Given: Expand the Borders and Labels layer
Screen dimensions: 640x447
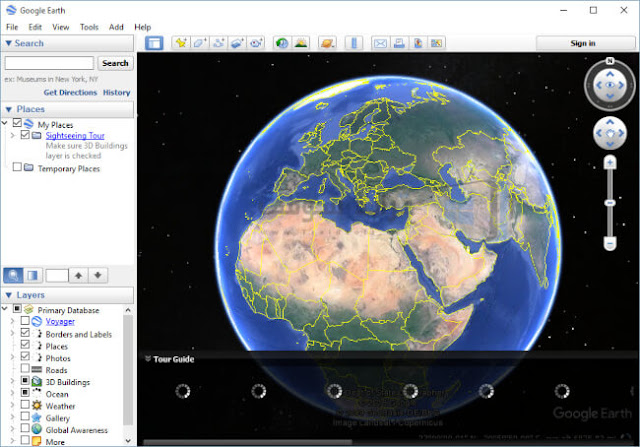Looking at the screenshot, I should click(13, 334).
